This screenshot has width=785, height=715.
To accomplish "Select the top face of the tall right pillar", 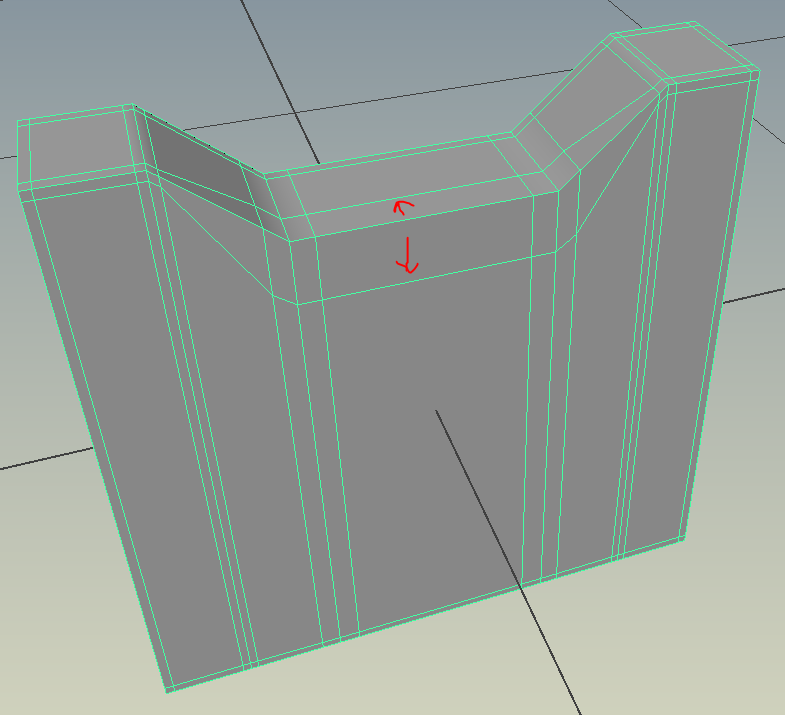I will point(683,53).
